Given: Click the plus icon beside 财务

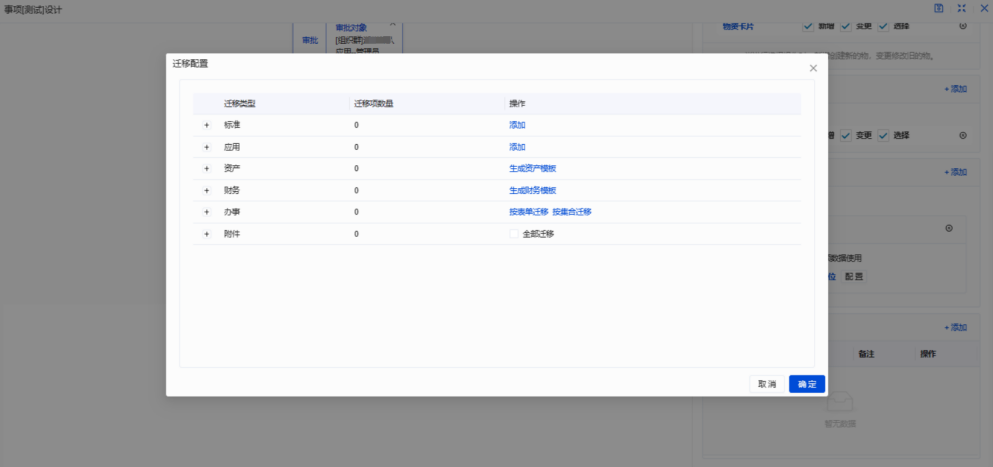Looking at the screenshot, I should click(207, 190).
